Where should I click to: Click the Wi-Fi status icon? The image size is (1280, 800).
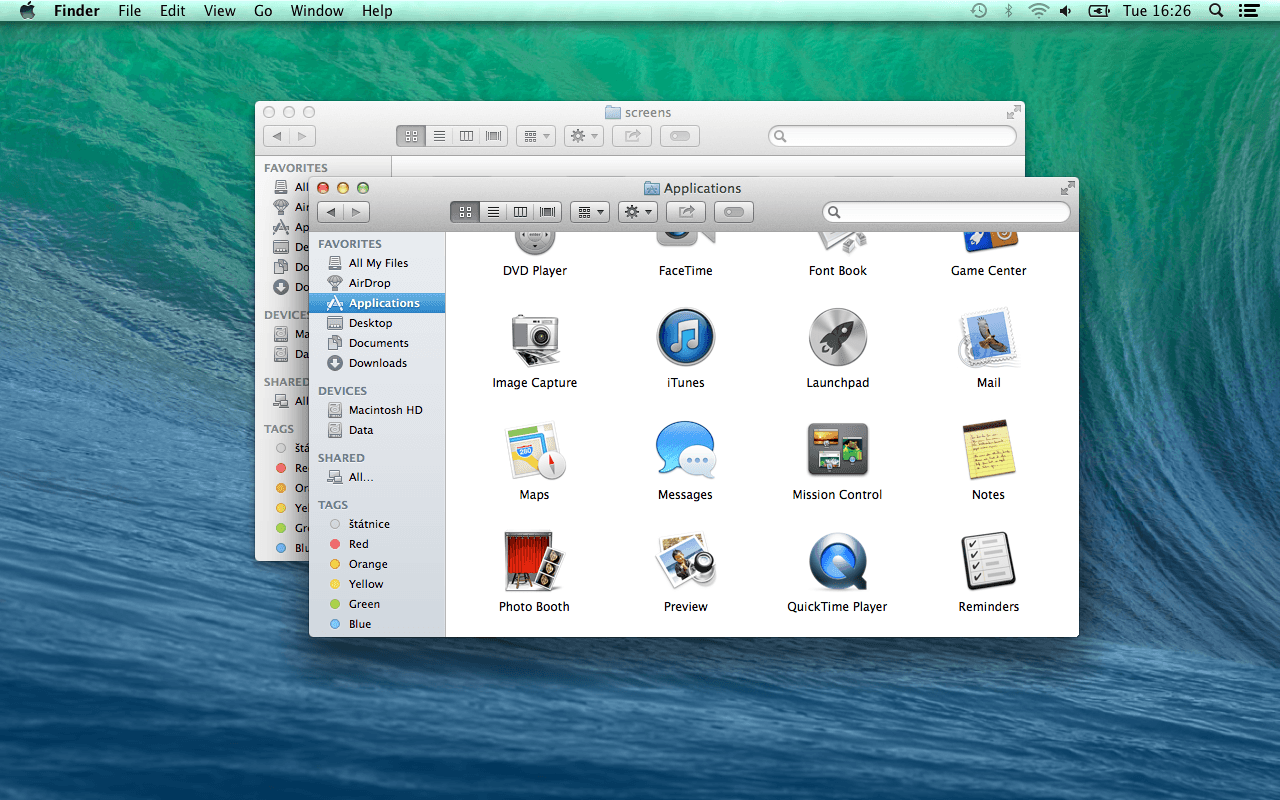coord(1039,11)
